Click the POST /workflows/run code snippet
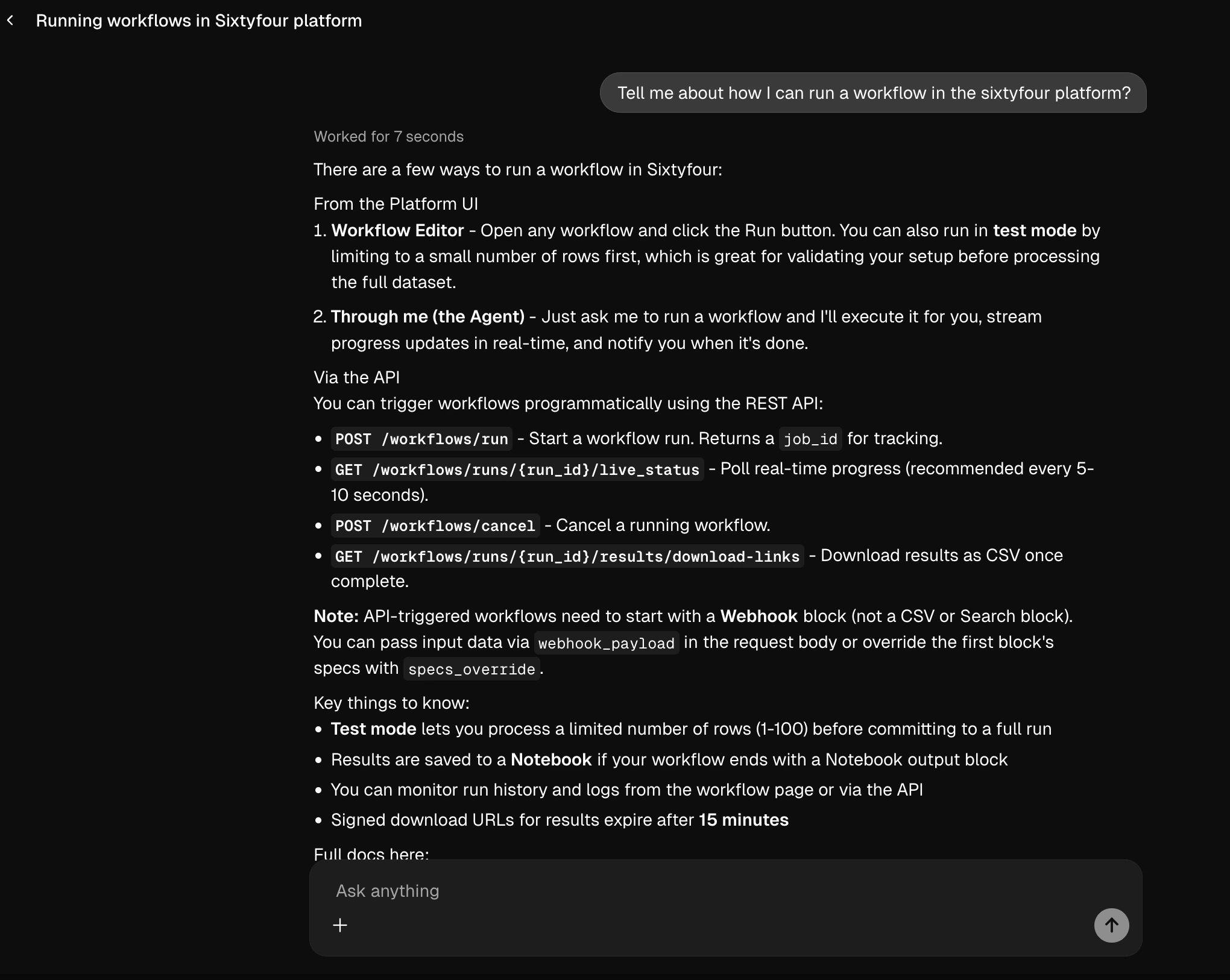Viewport: 1230px width, 980px height. pos(421,439)
